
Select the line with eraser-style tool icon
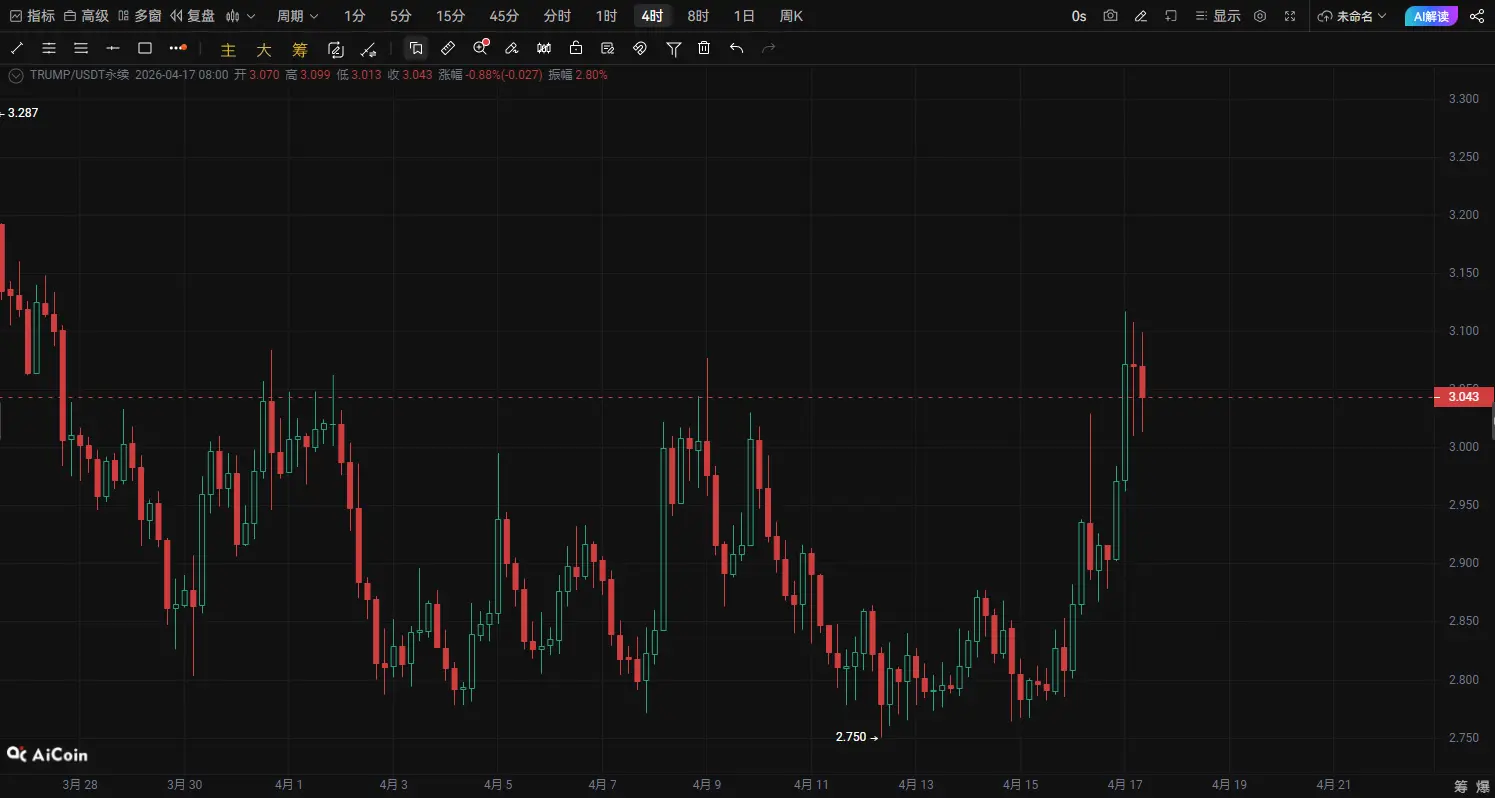click(x=368, y=49)
